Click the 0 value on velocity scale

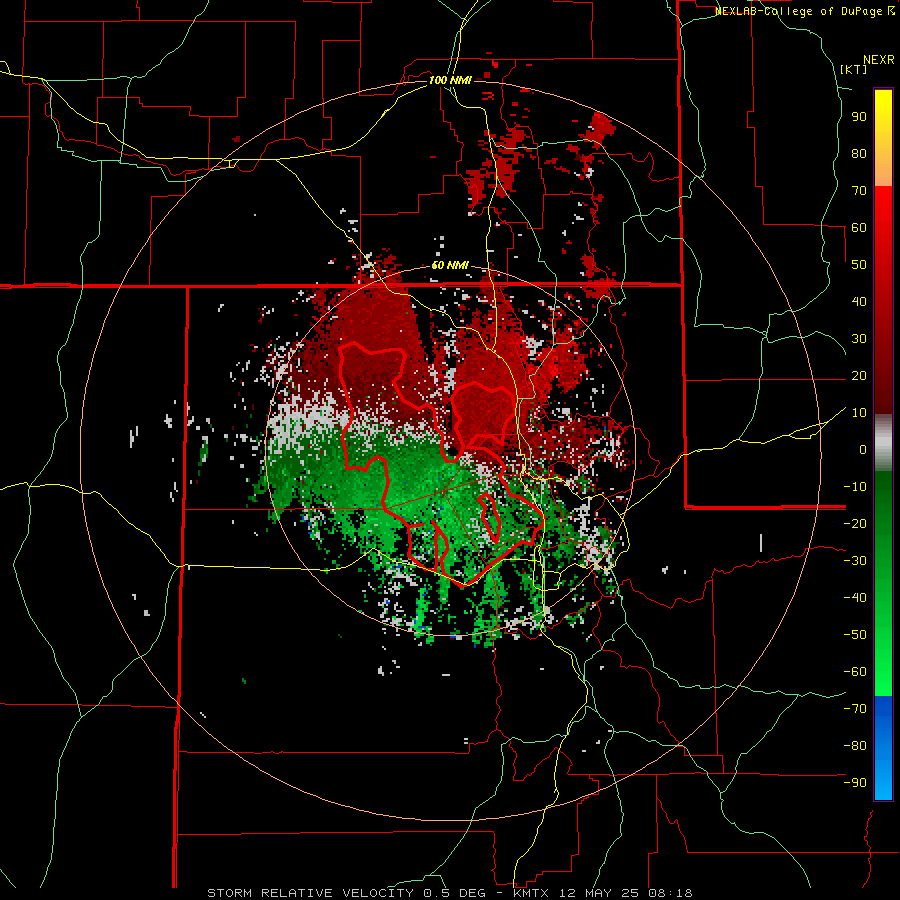tap(863, 450)
